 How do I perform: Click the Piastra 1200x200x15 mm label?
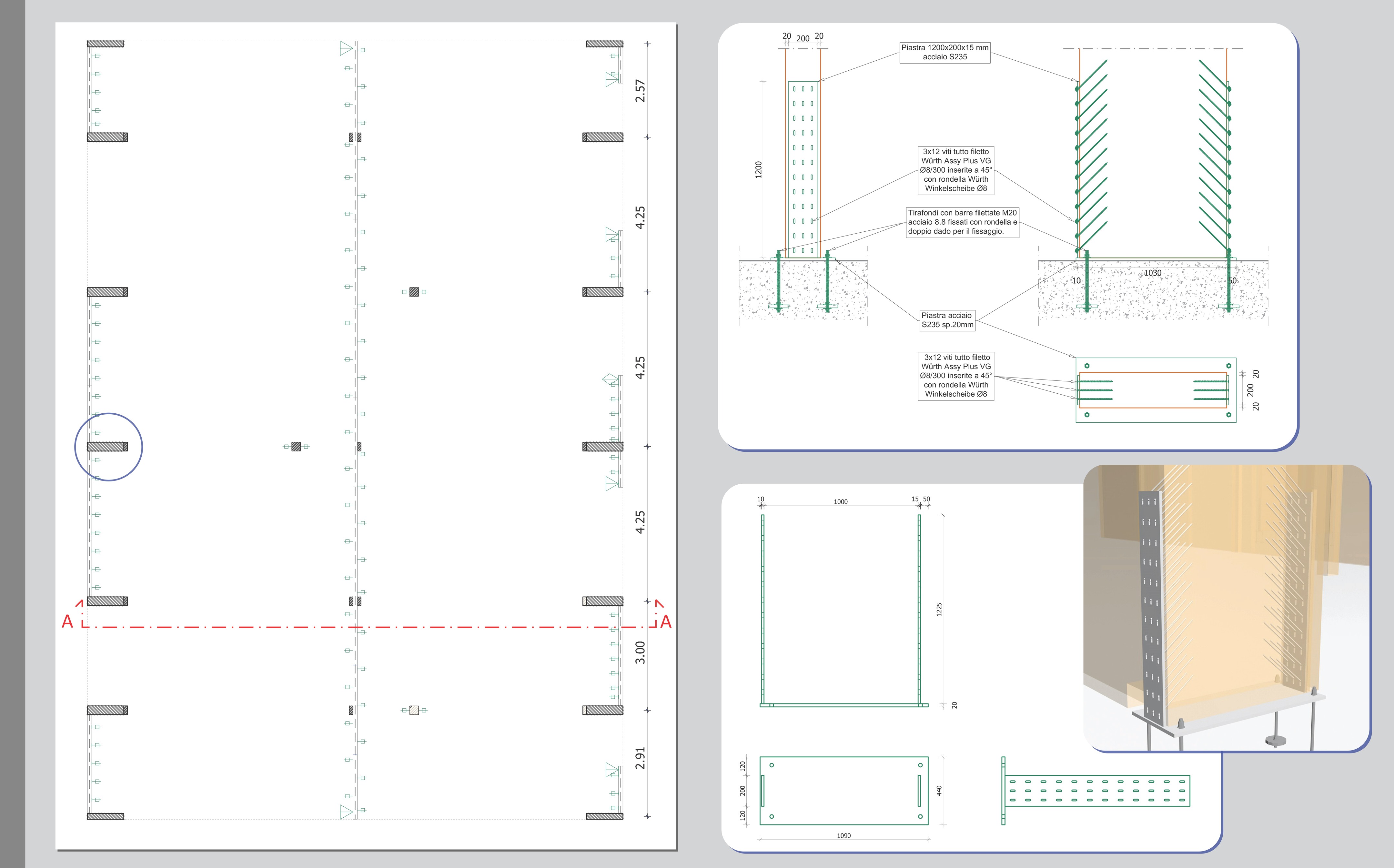click(944, 52)
